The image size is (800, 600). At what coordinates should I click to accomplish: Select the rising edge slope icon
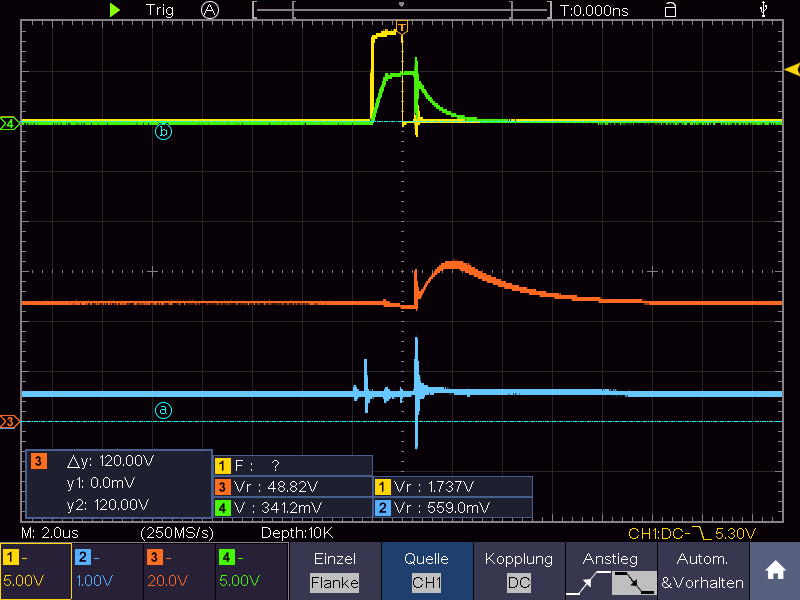pos(588,583)
